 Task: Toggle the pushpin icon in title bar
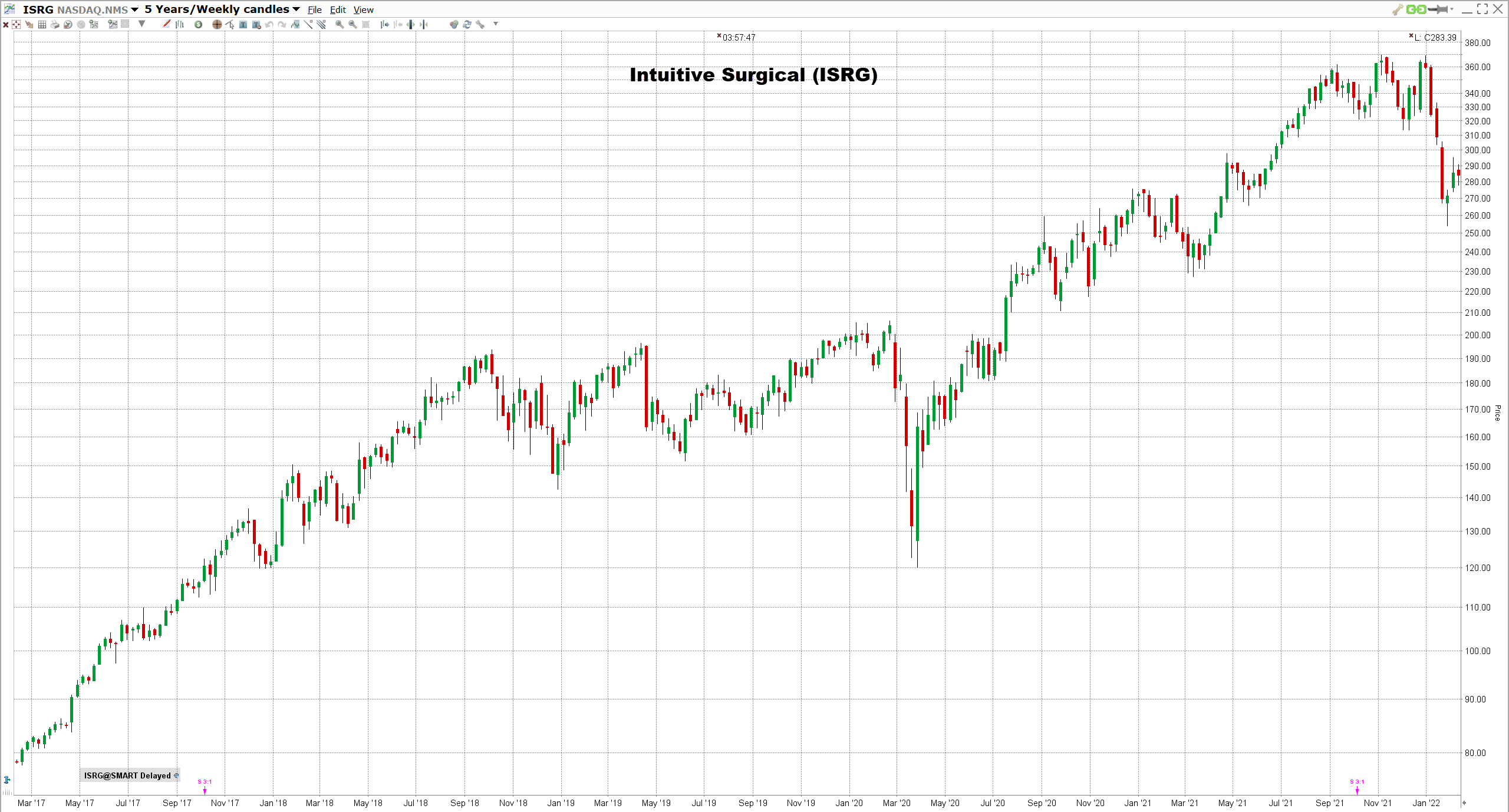[1438, 9]
